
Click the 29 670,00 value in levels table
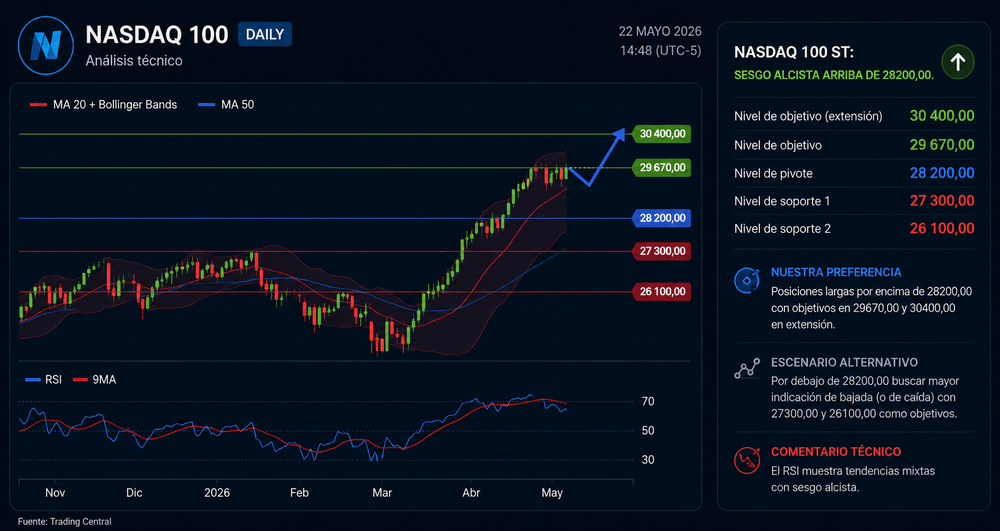click(942, 145)
